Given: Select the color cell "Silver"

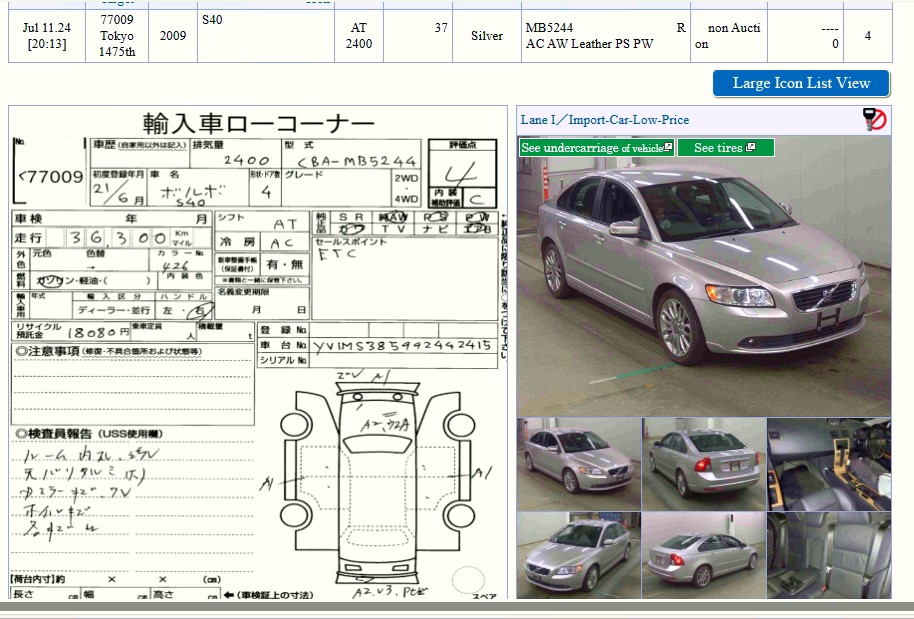Looking at the screenshot, I should pyautogui.click(x=487, y=36).
